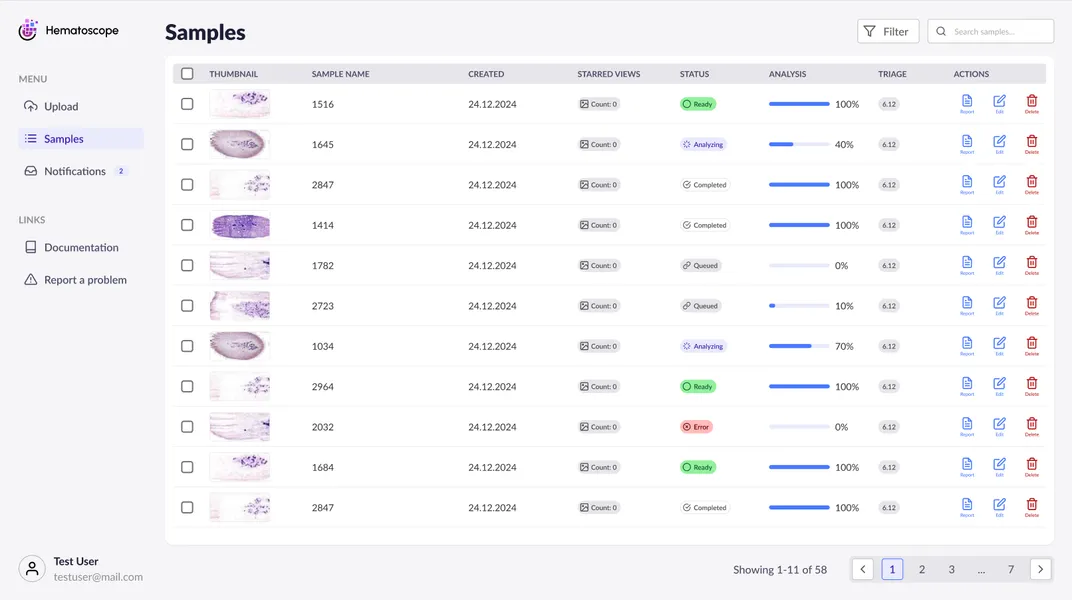Viewport: 1072px width, 600px height.
Task: Delete sample 1414 using trash icon
Action: pyautogui.click(x=1031, y=224)
